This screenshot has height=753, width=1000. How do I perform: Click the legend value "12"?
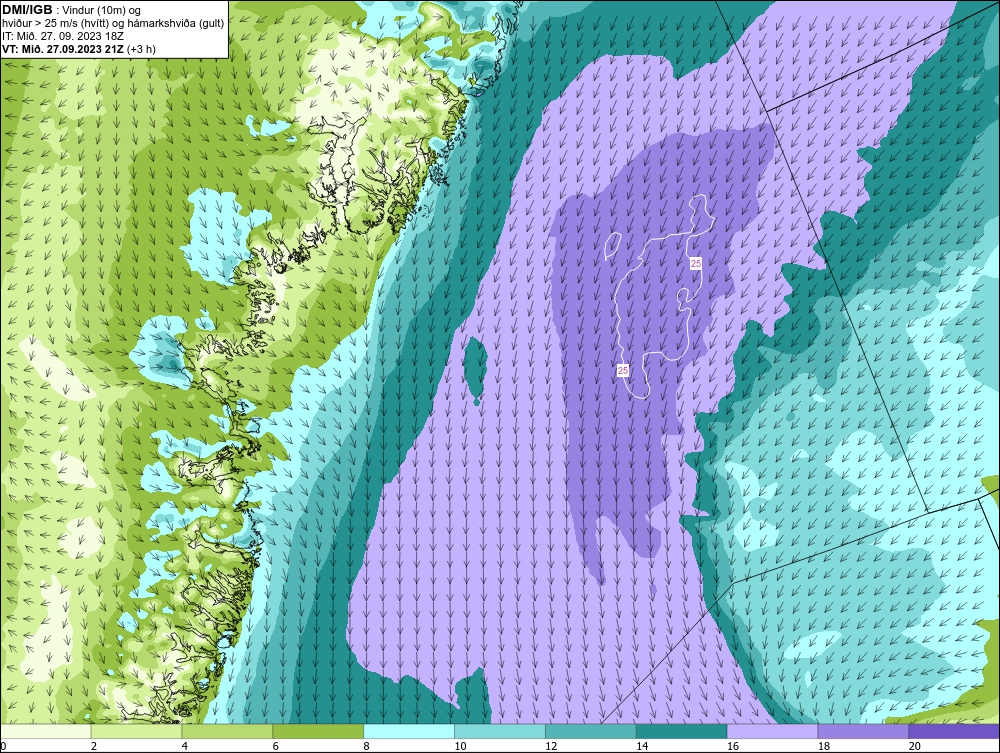coord(551,746)
